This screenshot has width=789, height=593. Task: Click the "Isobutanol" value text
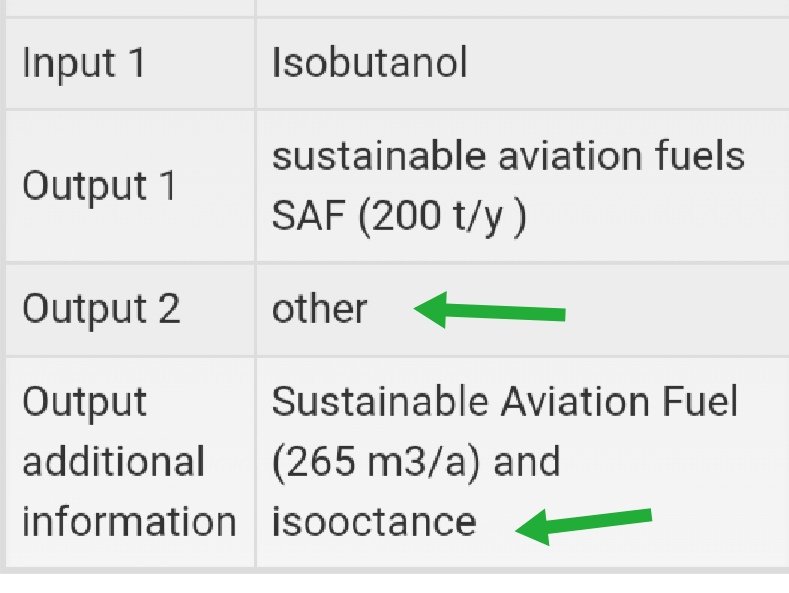[370, 63]
